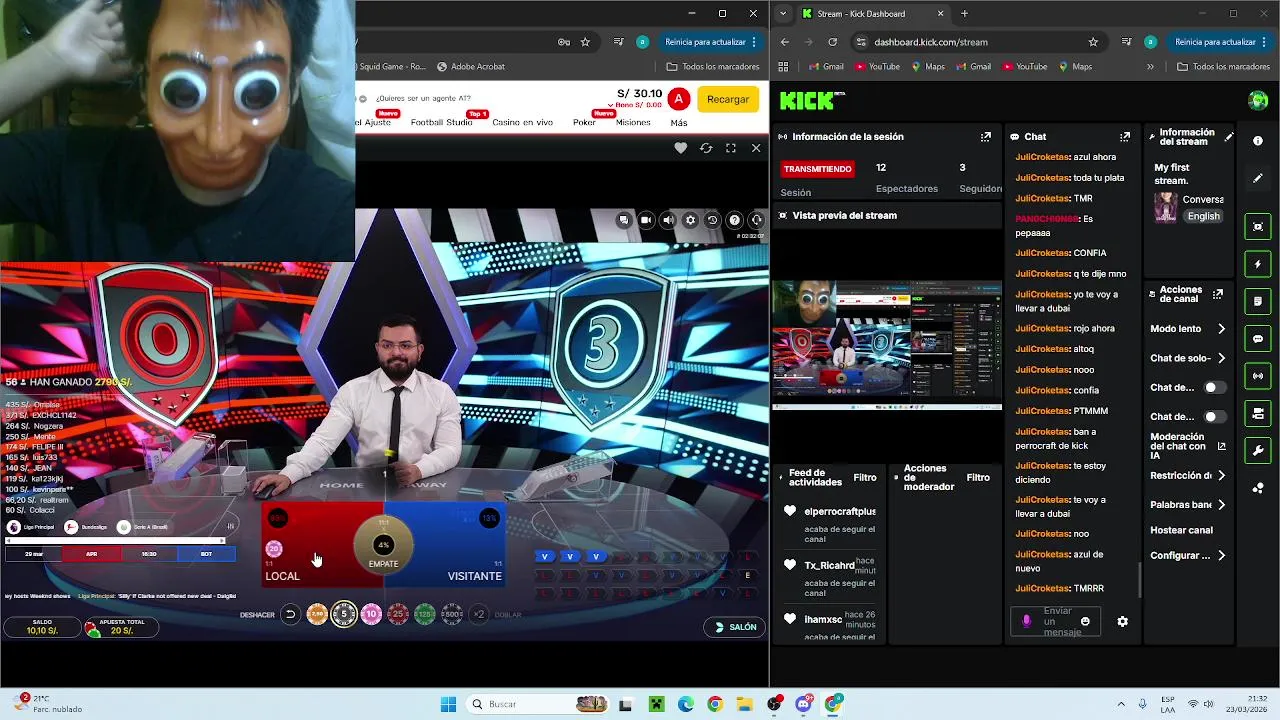
Task: Show hidden system tray icons
Action: 1120,704
